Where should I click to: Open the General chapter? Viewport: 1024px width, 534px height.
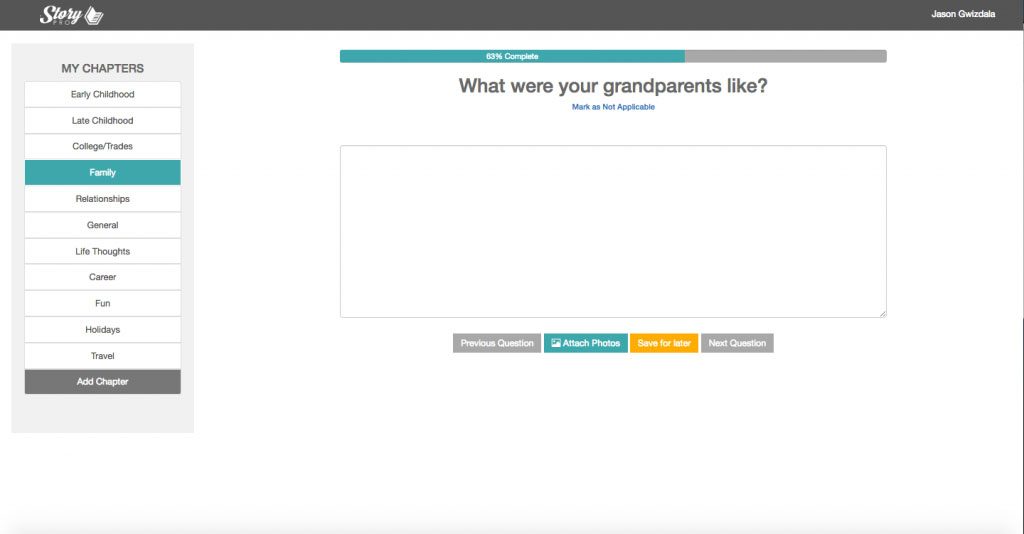pos(103,225)
